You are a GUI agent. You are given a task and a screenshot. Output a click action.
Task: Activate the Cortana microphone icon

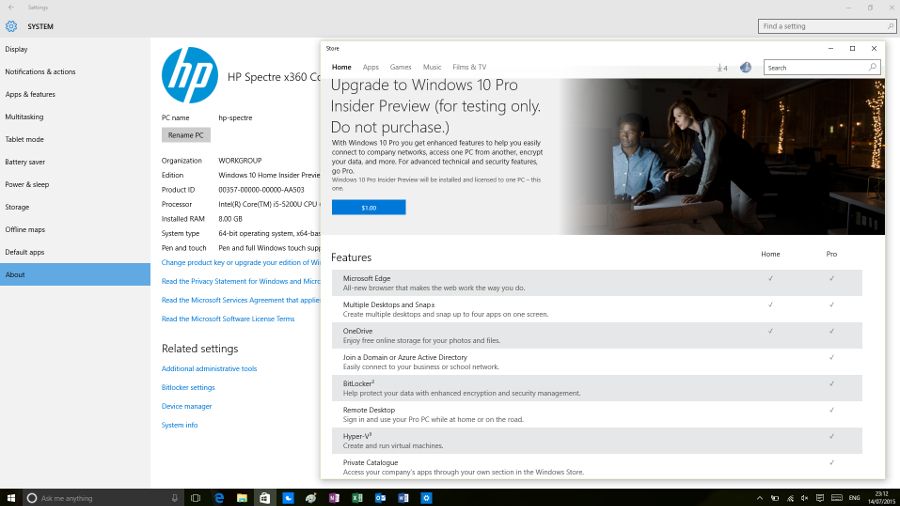pos(174,498)
